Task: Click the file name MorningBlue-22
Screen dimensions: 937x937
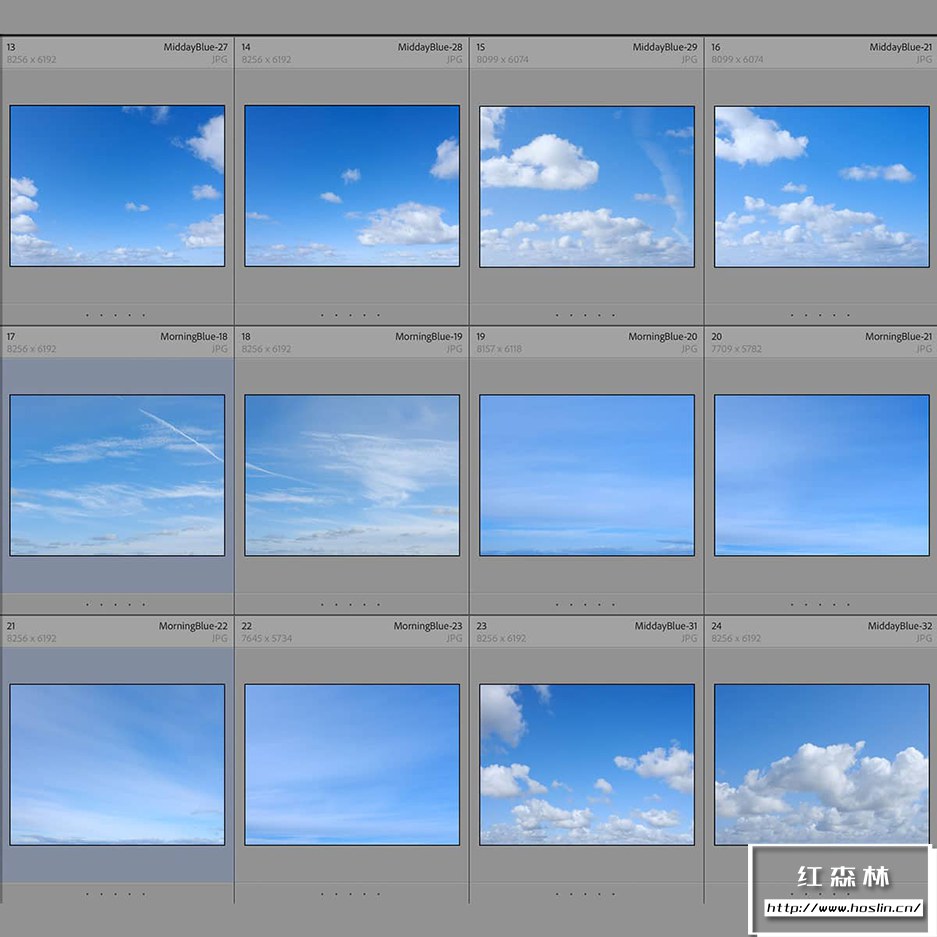Action: point(193,626)
